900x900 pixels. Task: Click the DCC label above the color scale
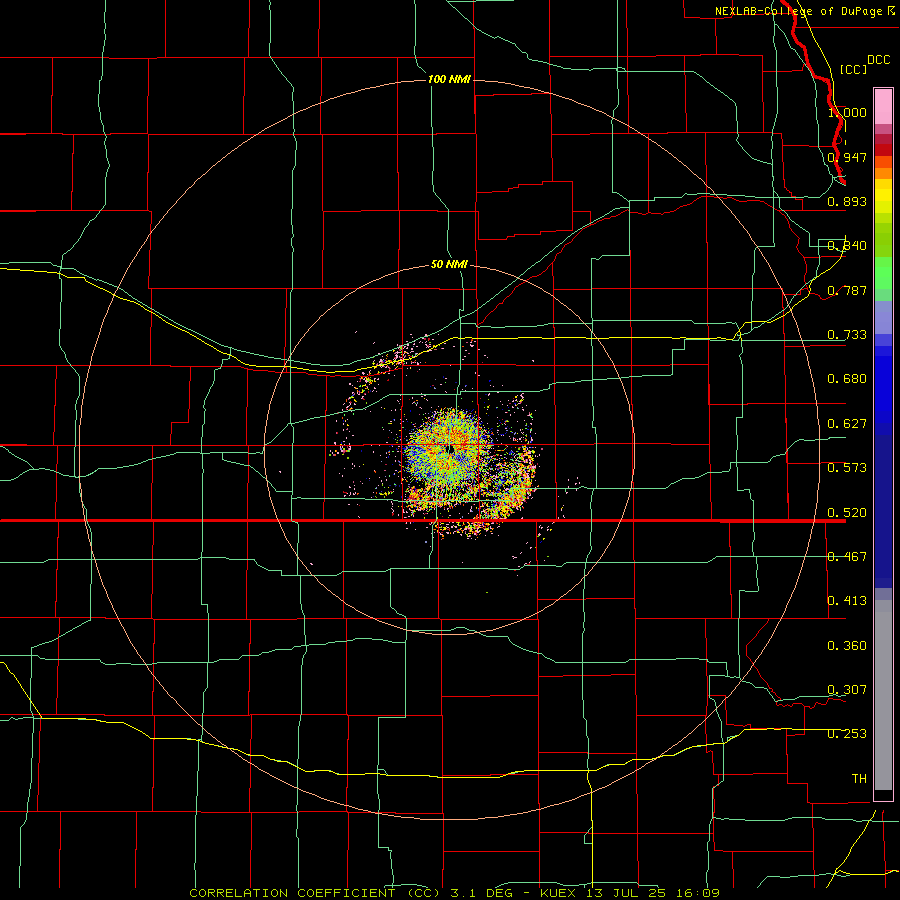879,60
